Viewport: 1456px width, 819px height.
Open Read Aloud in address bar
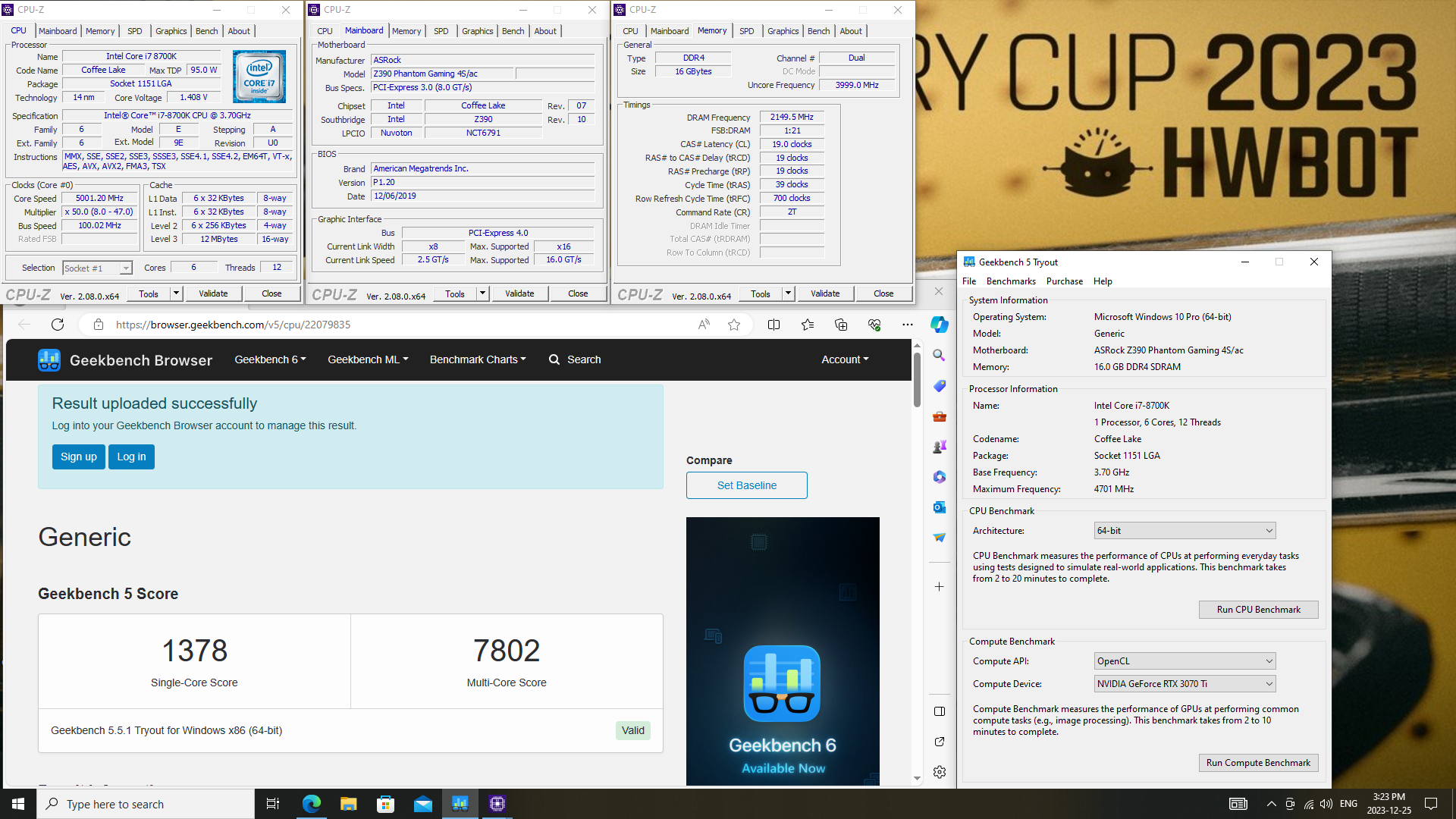(x=704, y=325)
